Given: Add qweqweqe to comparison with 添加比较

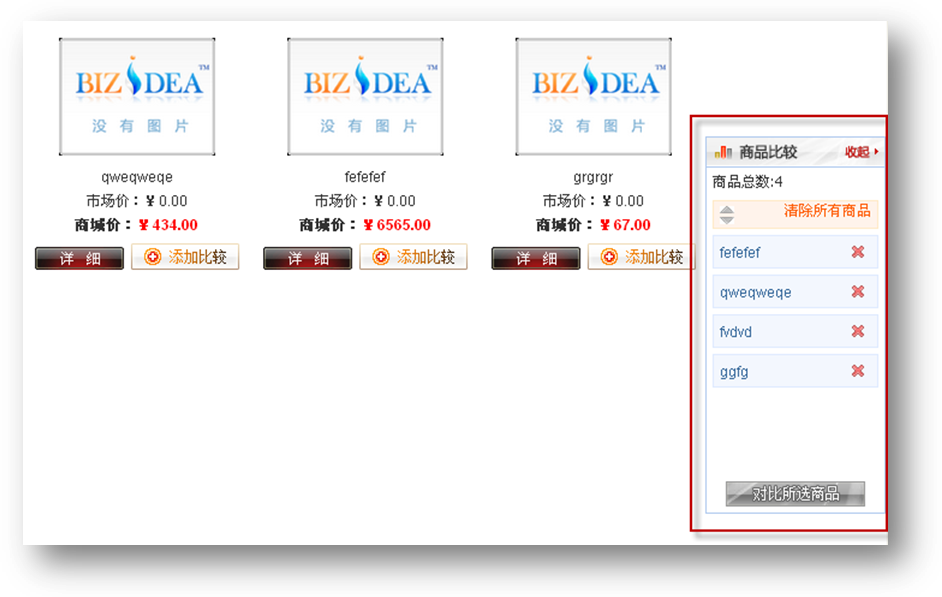Looking at the screenshot, I should 185,257.
